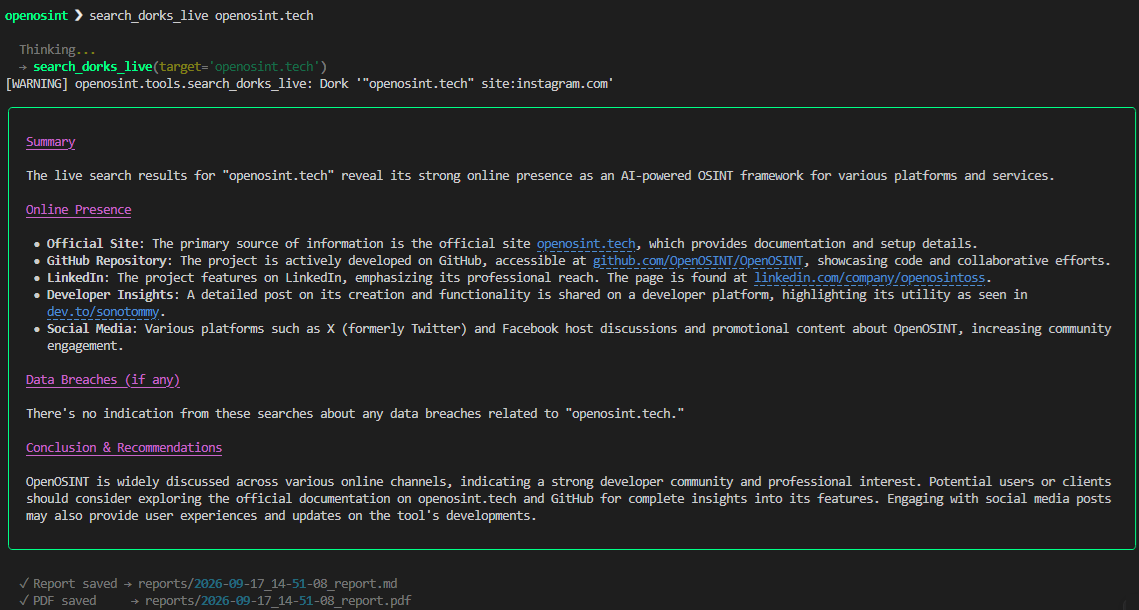
Task: Click the Report saved checkmark
Action: point(24,583)
